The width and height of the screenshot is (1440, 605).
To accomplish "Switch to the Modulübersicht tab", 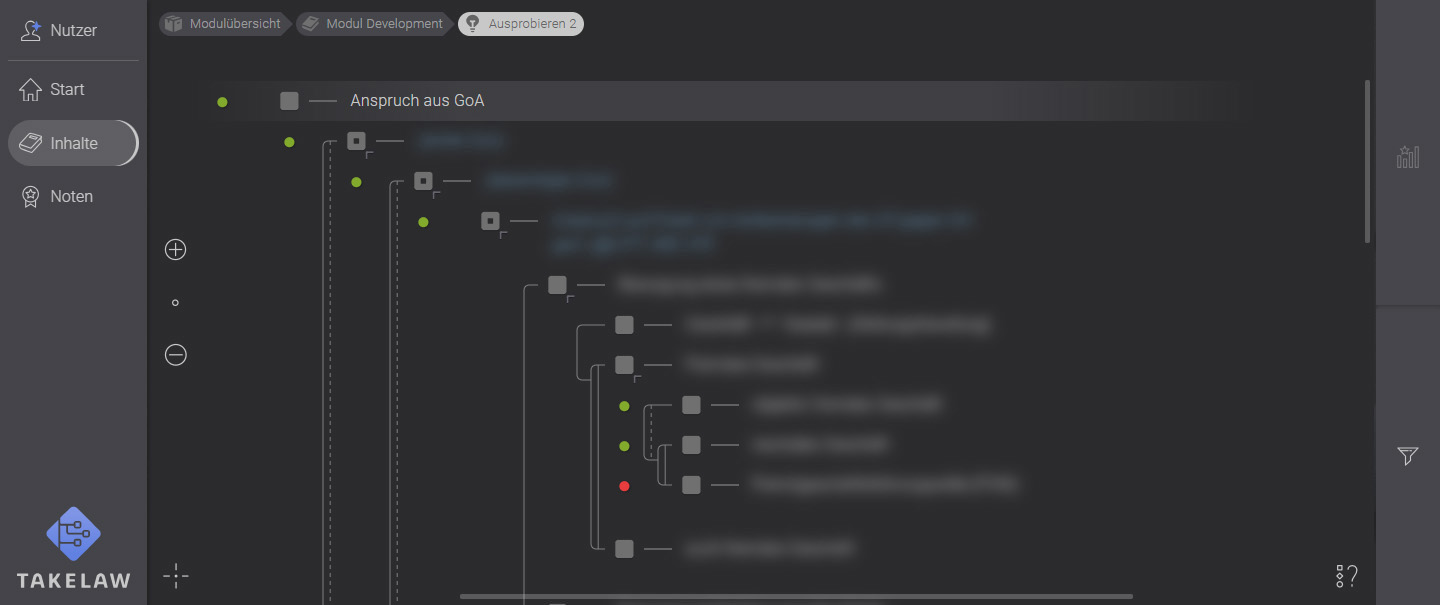I will point(224,23).
